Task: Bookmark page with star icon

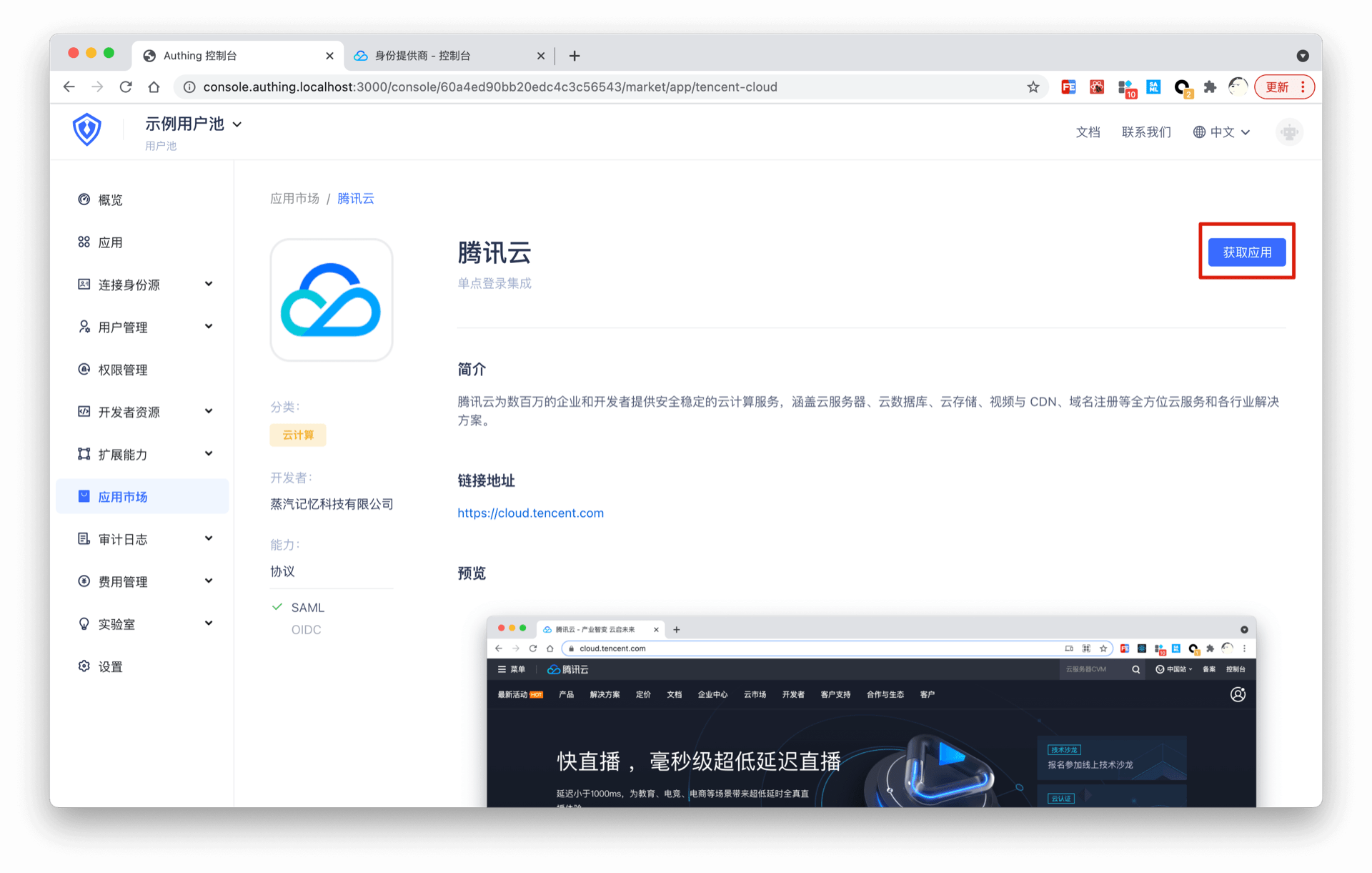Action: pos(1033,87)
